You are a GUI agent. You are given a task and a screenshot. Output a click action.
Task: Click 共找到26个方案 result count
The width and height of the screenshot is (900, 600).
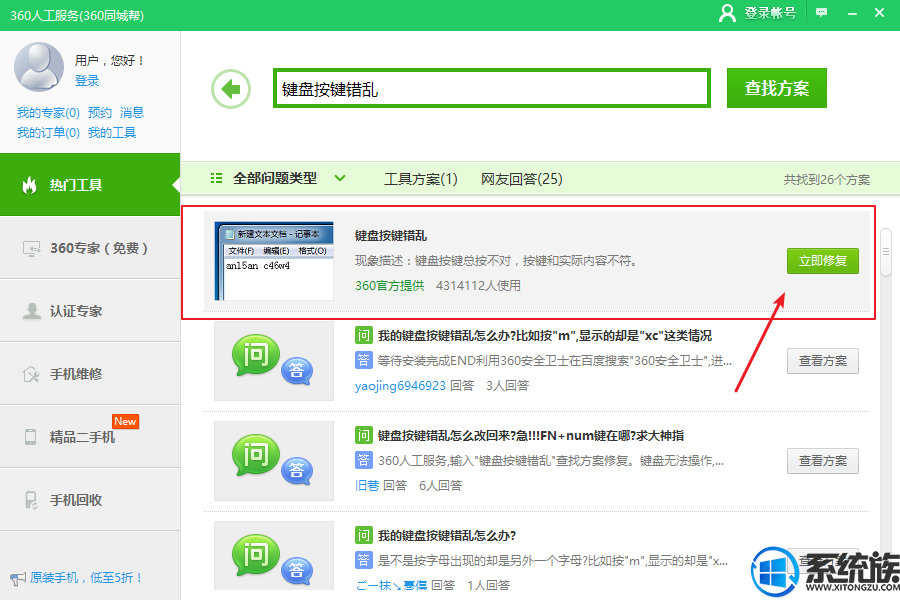click(827, 180)
